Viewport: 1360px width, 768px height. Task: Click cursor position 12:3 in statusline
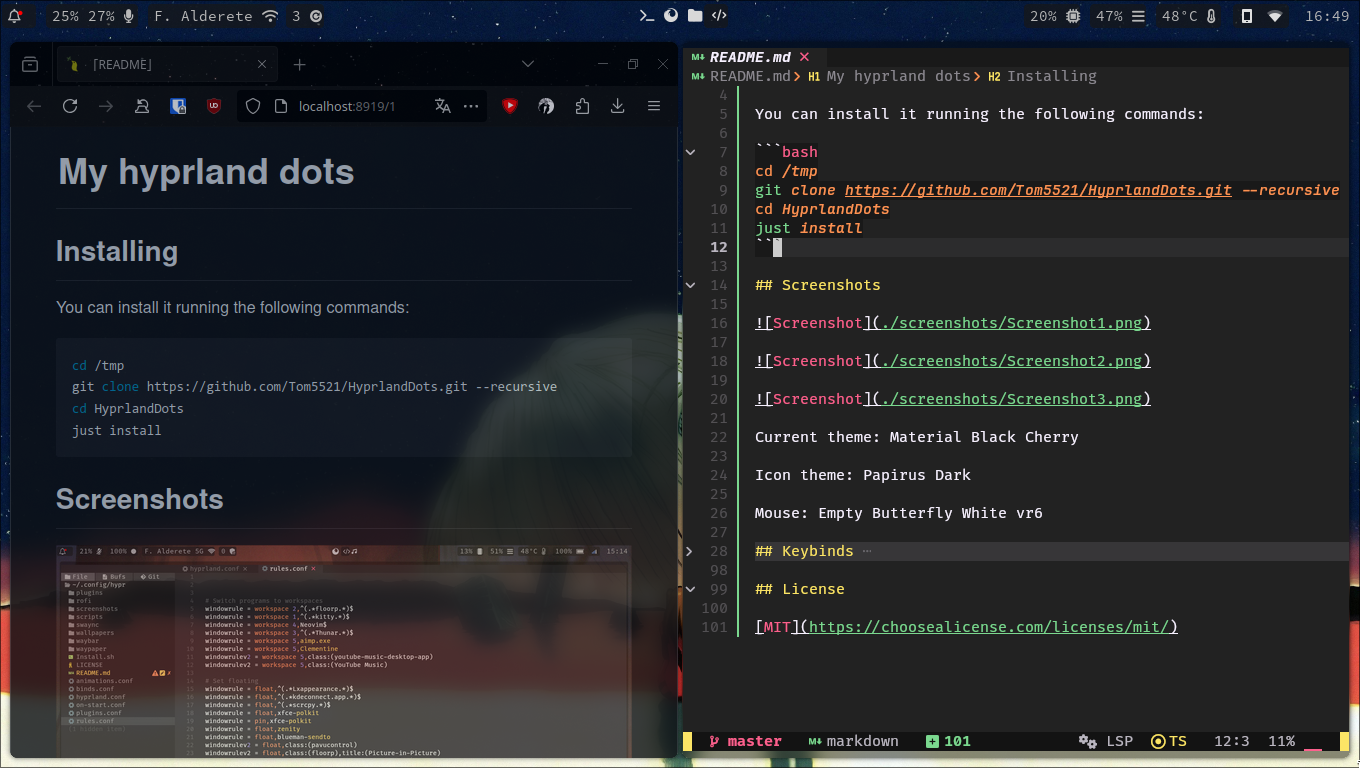tap(1232, 741)
